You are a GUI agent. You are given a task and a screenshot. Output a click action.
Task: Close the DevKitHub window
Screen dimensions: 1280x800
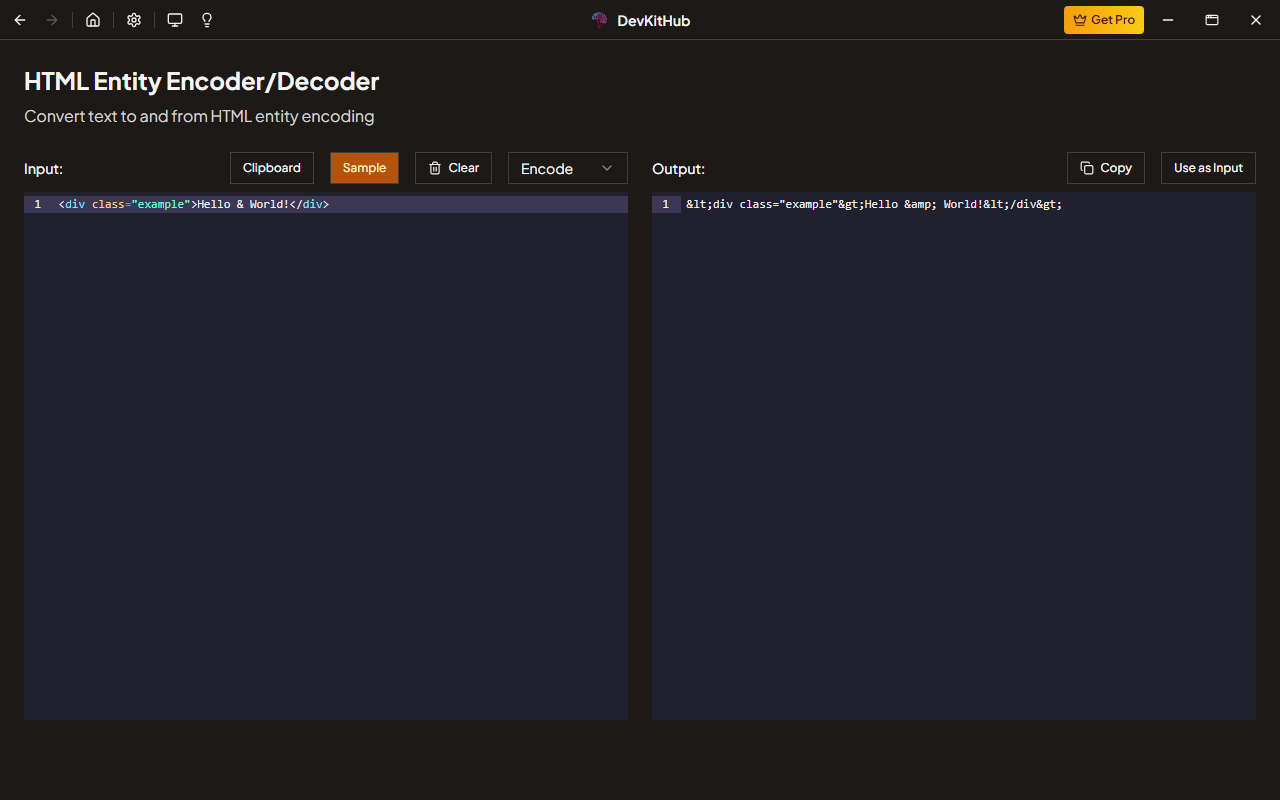click(1256, 20)
